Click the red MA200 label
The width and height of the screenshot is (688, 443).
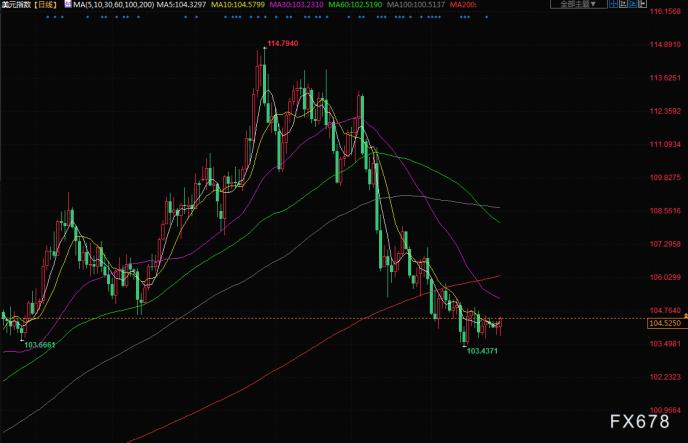(463, 5)
